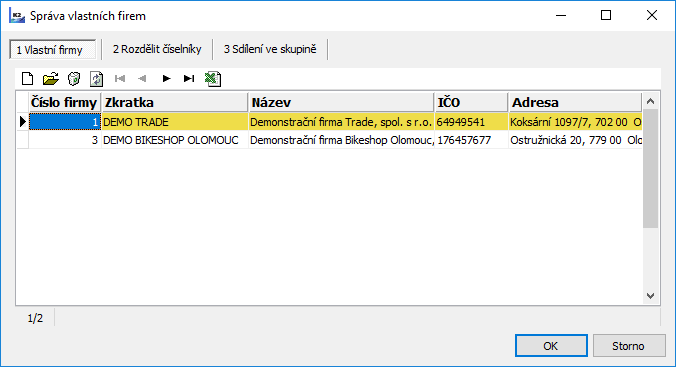Go to previous record arrow
The image size is (676, 367).
click(x=142, y=78)
